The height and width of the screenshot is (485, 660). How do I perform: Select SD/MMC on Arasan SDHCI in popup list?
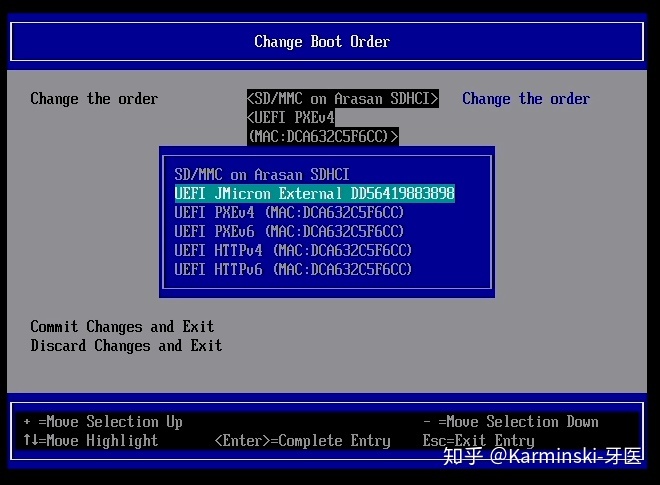point(261,174)
